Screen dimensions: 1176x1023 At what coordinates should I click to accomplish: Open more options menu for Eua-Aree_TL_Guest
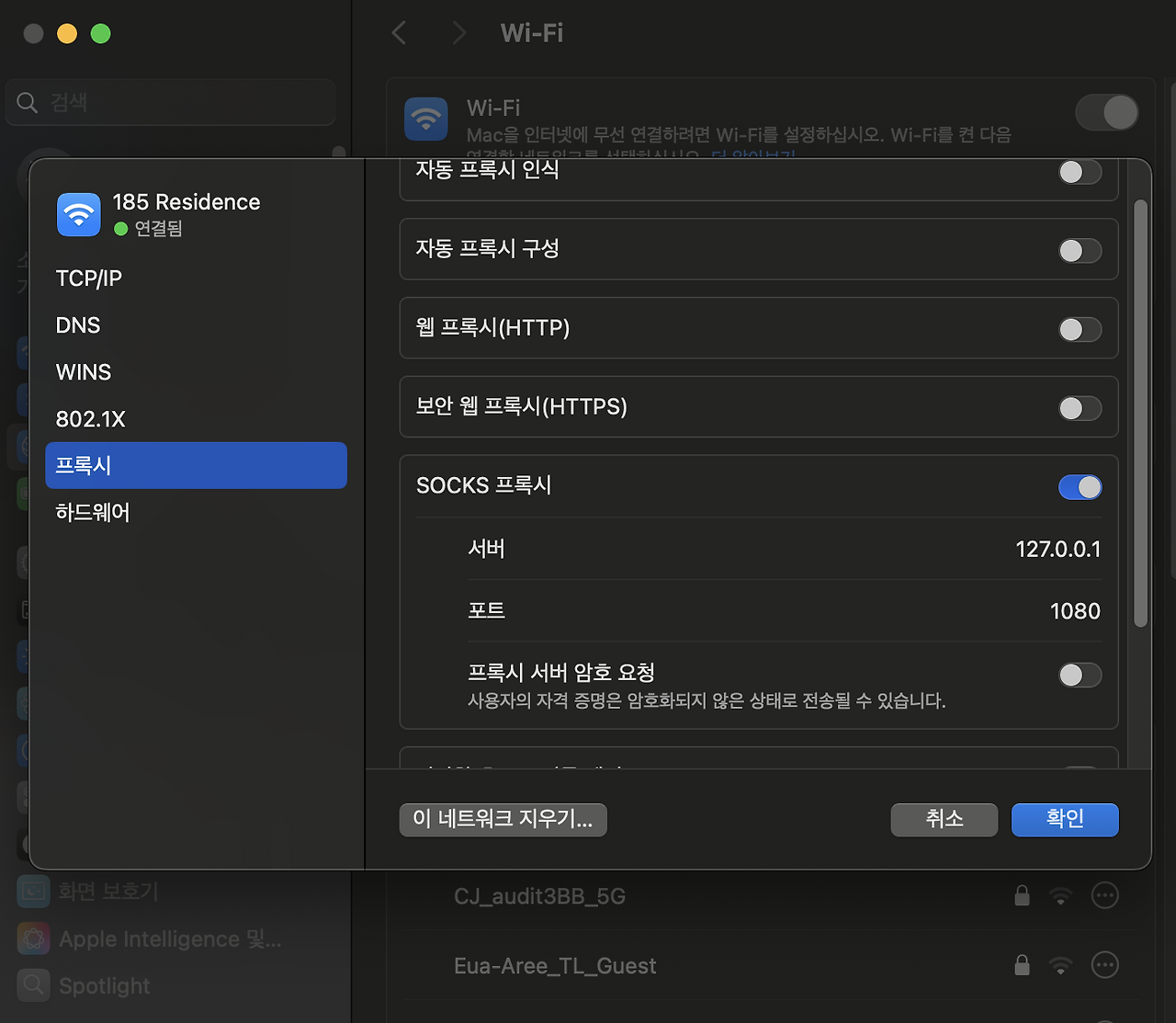[1105, 965]
